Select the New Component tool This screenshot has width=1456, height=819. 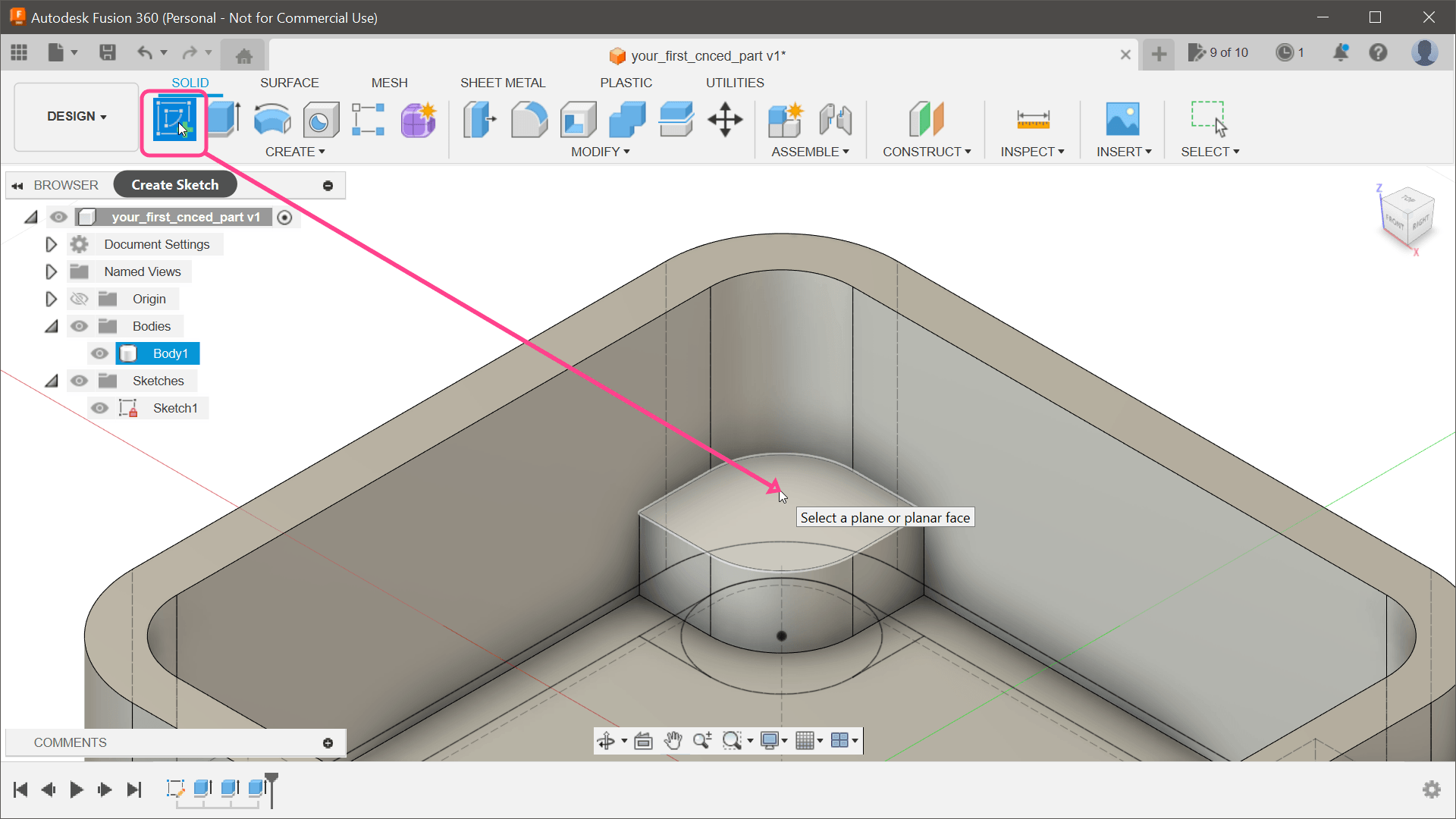tap(786, 120)
